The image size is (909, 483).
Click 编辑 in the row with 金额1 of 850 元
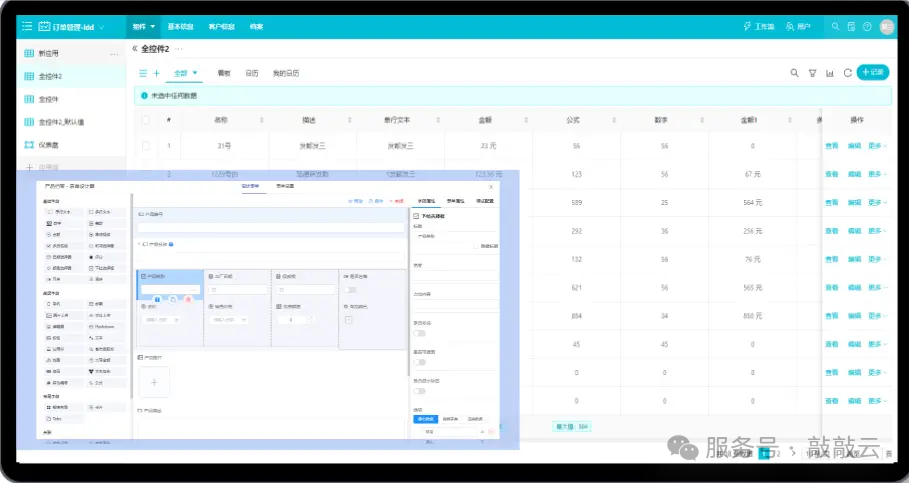click(855, 316)
